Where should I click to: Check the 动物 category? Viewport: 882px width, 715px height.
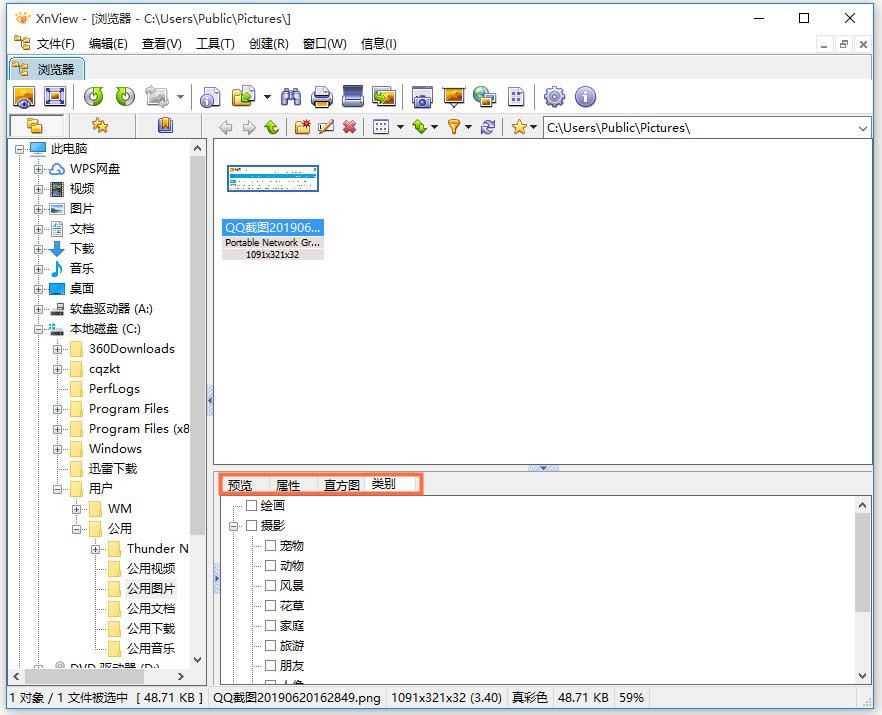click(x=271, y=565)
